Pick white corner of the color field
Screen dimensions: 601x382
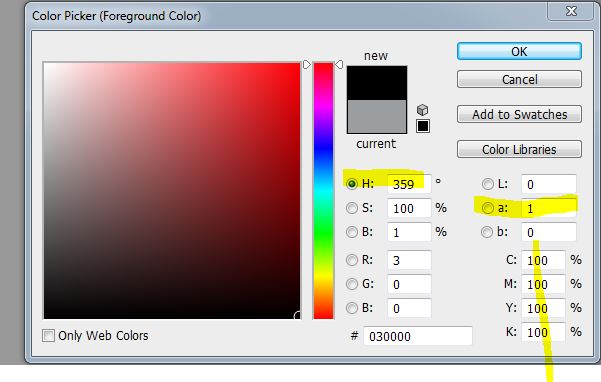pos(46,66)
